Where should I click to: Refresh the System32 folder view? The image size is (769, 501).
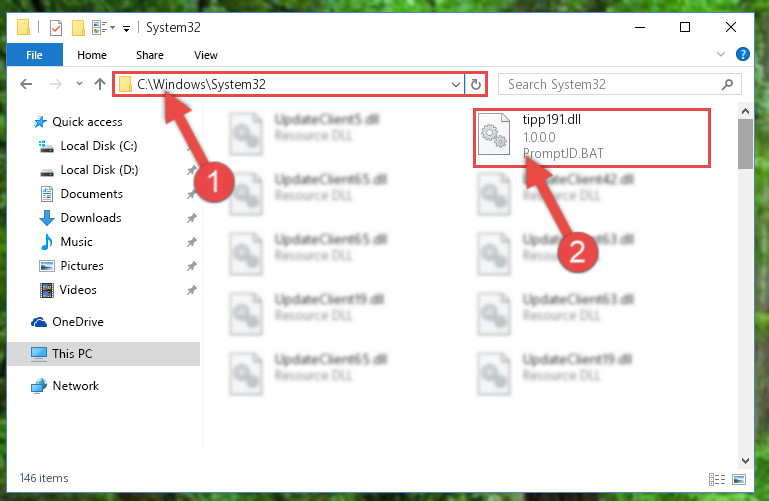pos(475,84)
